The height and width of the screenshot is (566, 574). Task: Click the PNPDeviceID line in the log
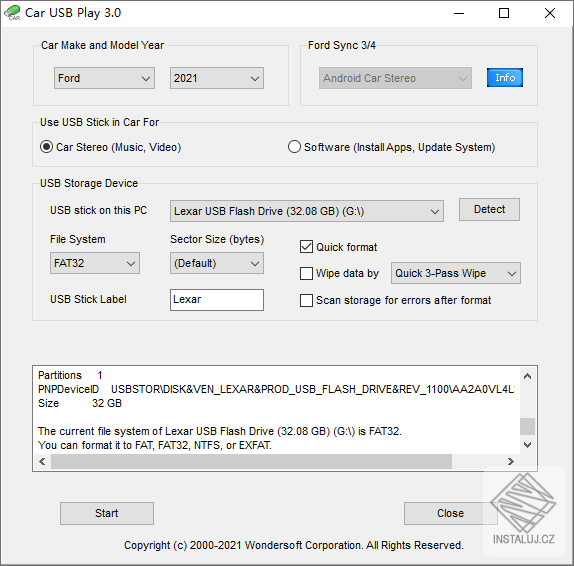[276, 389]
